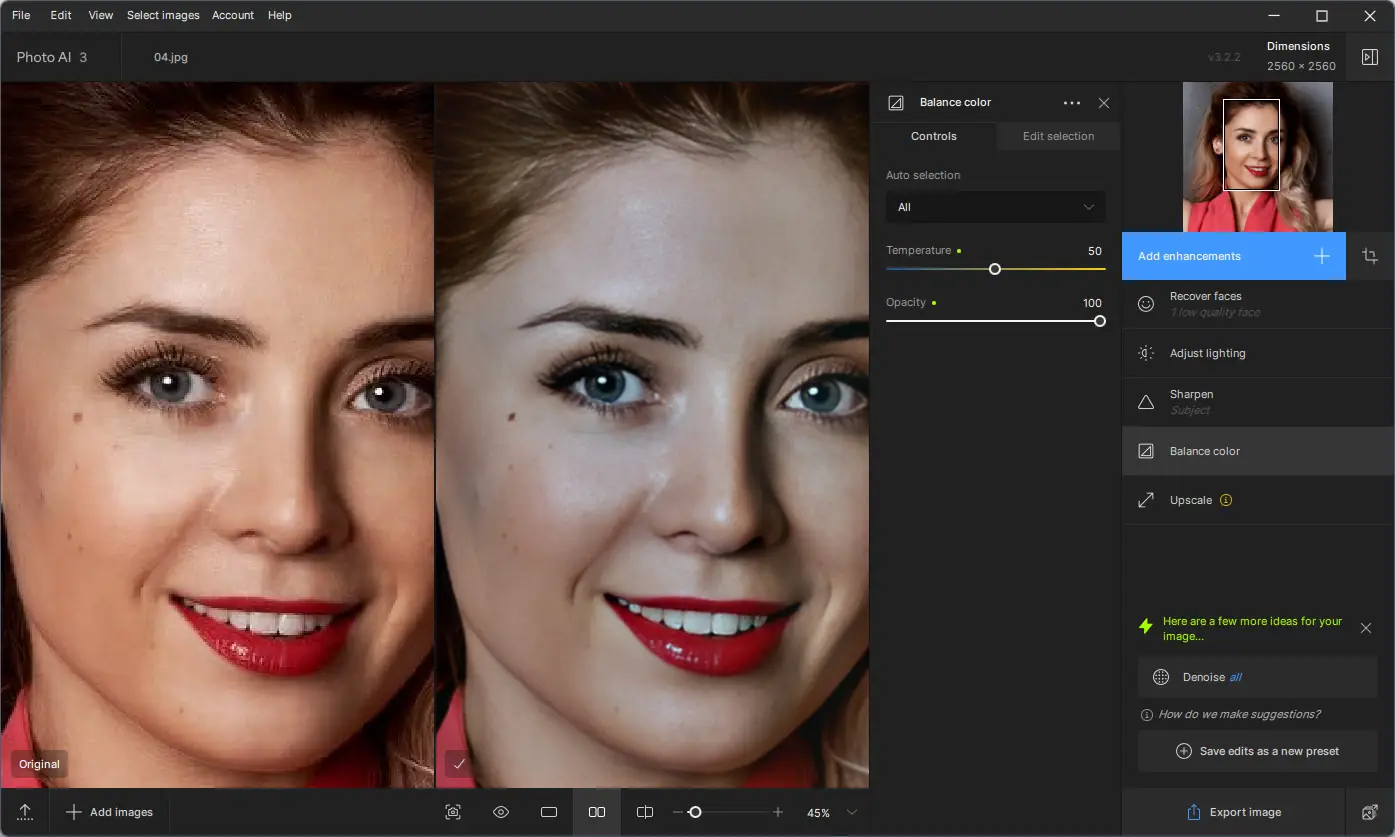Toggle the checkmark on the enhanced preview
The image size is (1395, 837).
tap(459, 764)
